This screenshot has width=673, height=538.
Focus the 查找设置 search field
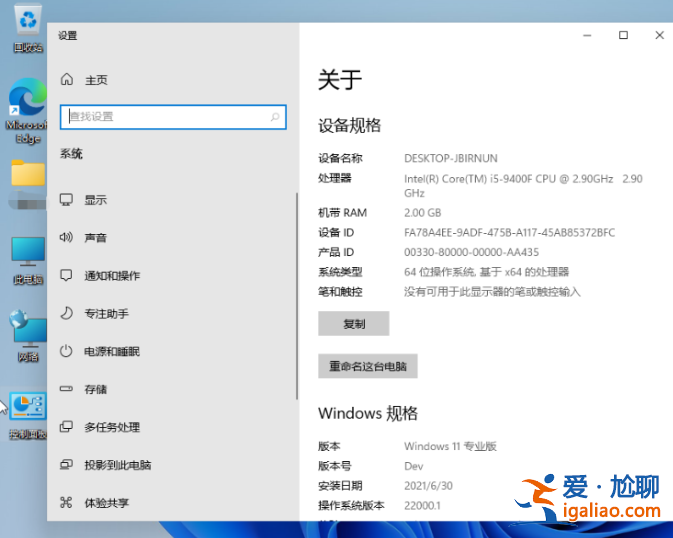pos(173,117)
